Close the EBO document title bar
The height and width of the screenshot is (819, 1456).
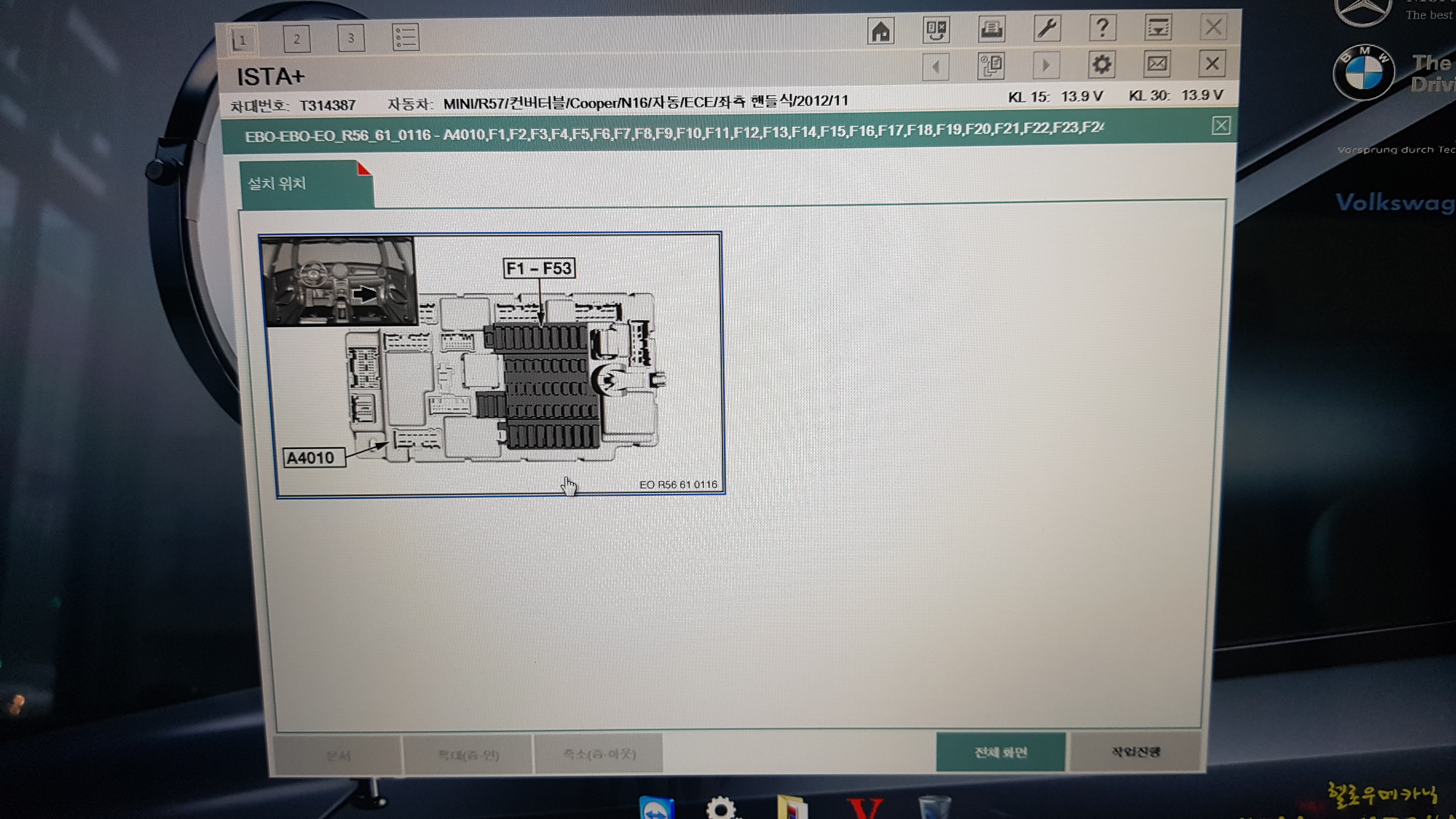point(1221,126)
